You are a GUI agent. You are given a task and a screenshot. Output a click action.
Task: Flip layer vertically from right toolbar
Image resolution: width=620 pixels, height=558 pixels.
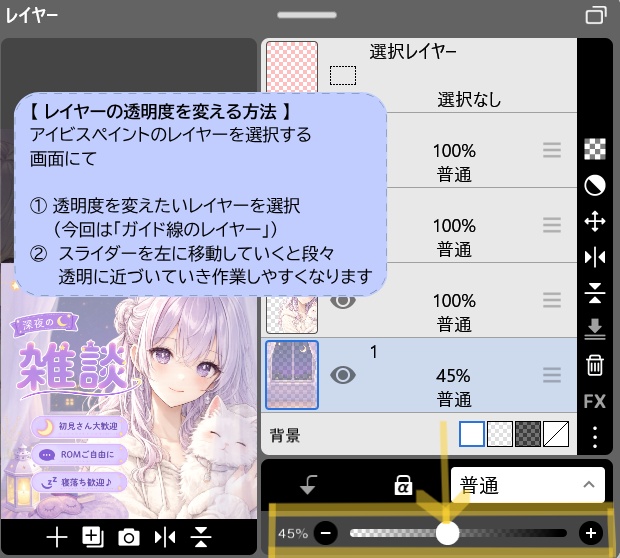pos(595,293)
